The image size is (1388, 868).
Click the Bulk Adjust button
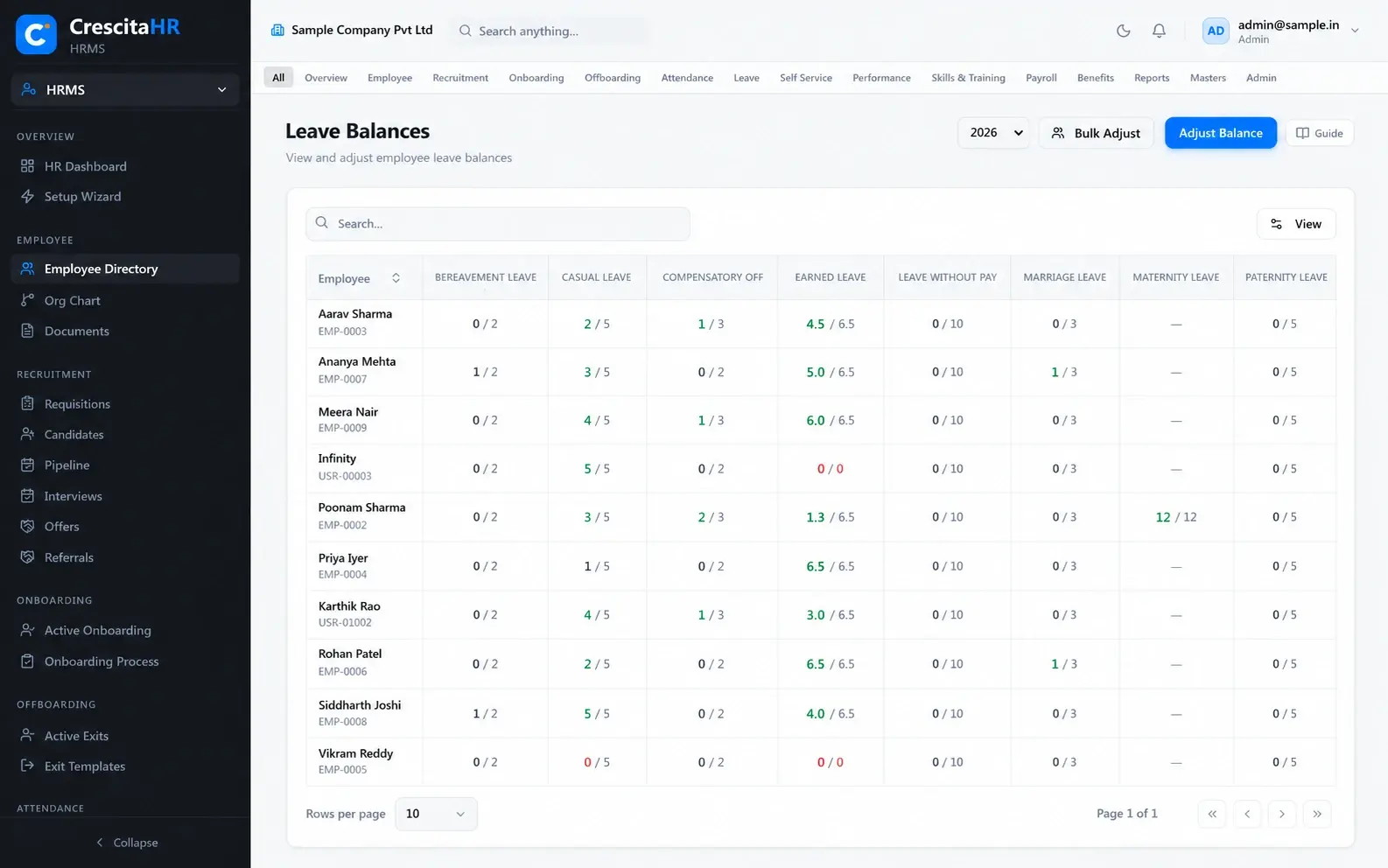click(1096, 133)
